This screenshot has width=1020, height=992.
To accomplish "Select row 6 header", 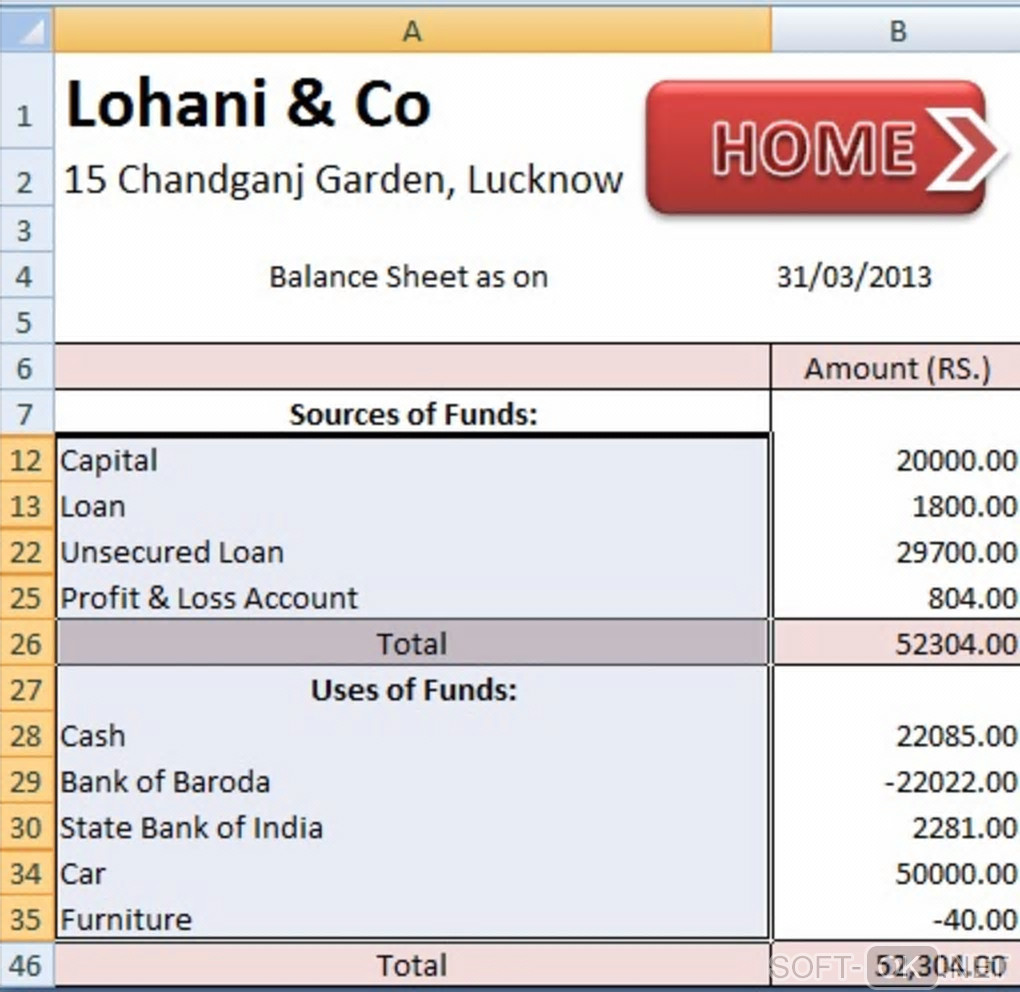I will 27,368.
